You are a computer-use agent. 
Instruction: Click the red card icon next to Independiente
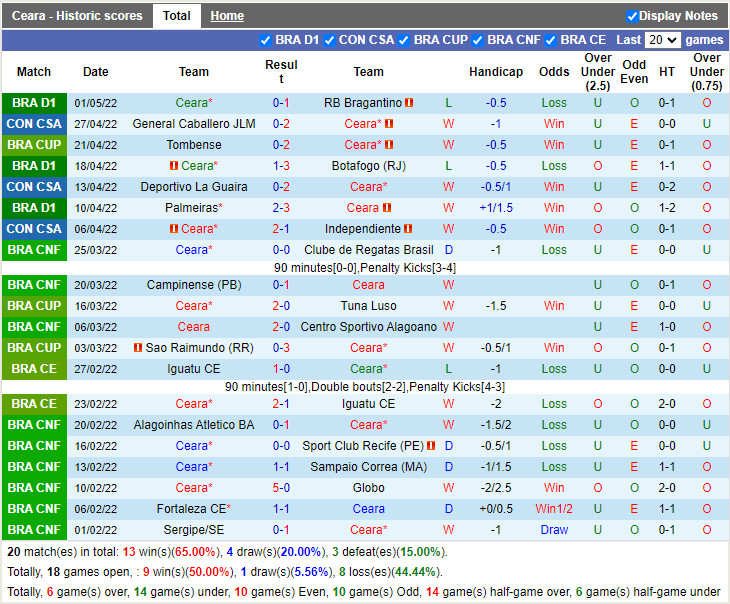click(408, 229)
